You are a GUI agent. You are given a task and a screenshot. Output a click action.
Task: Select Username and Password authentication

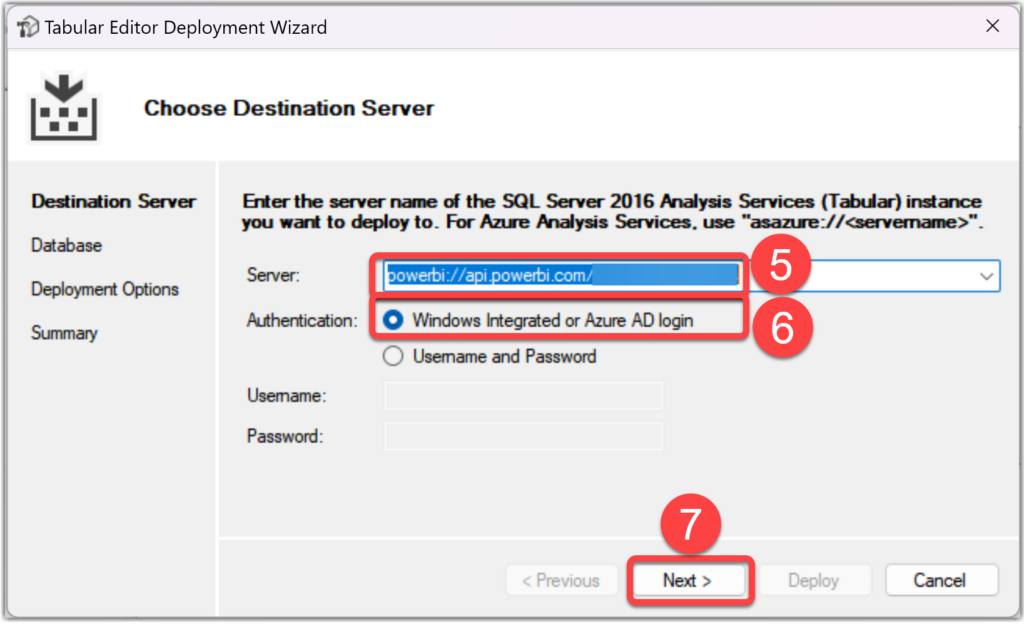tap(490, 356)
